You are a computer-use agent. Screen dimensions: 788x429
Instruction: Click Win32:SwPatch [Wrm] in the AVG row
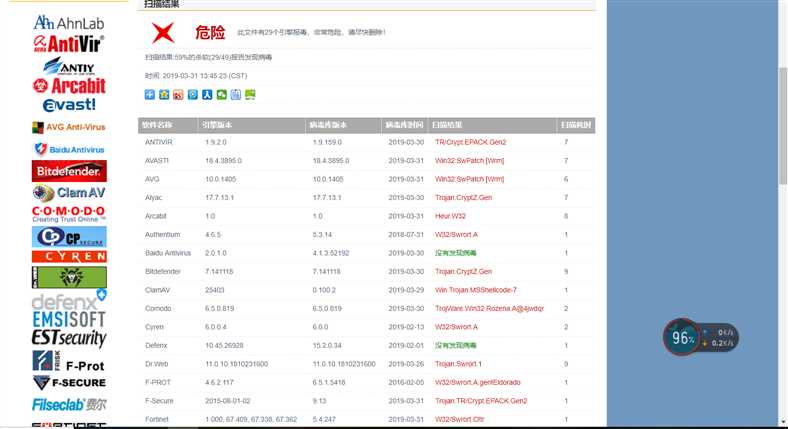pos(469,179)
